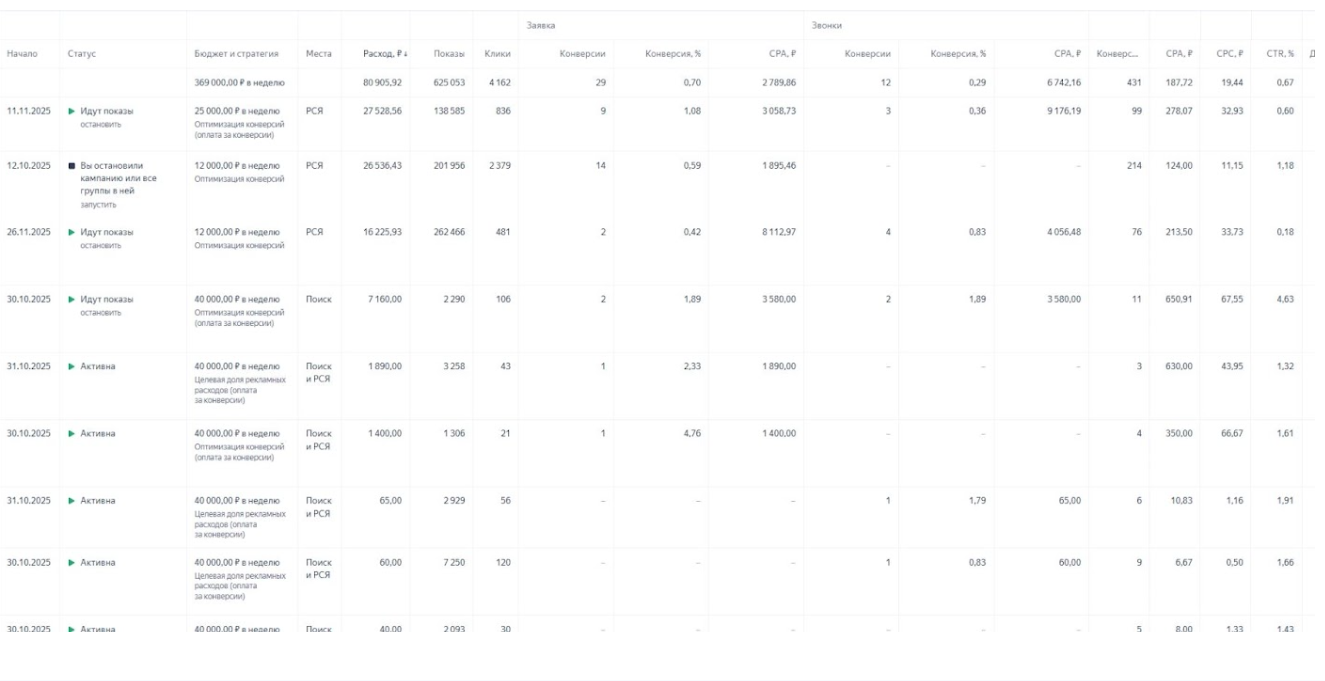Sort by the Показы column header
Viewport: 1325px width, 681px height.
click(448, 54)
